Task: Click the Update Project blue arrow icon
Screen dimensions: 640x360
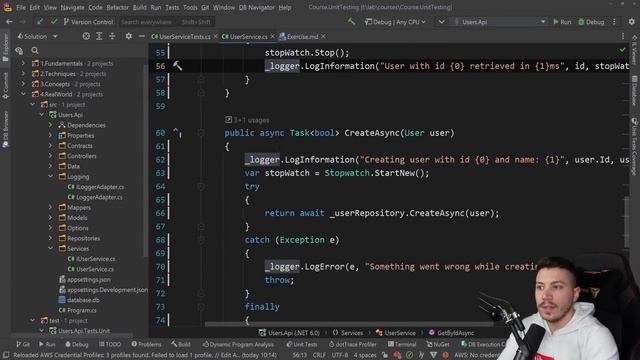Action: click(x=40, y=22)
